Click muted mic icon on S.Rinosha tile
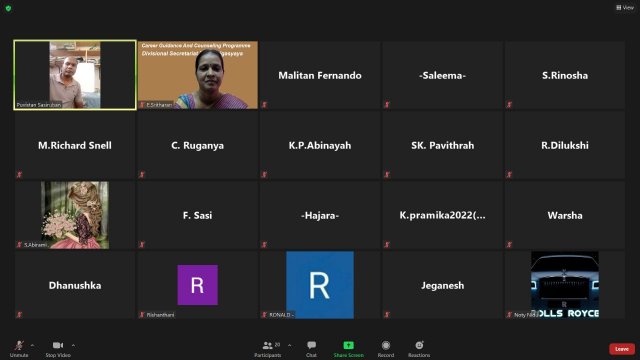The height and width of the screenshot is (360, 640). (509, 105)
